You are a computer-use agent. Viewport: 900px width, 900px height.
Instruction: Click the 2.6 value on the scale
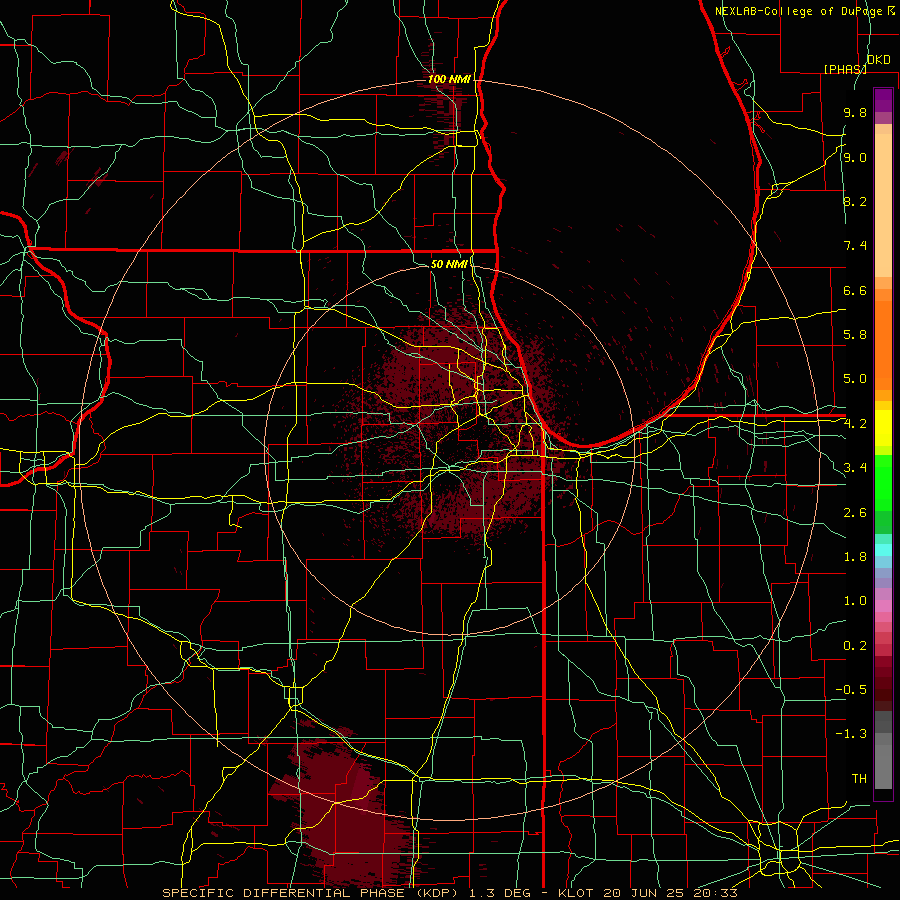(x=855, y=512)
